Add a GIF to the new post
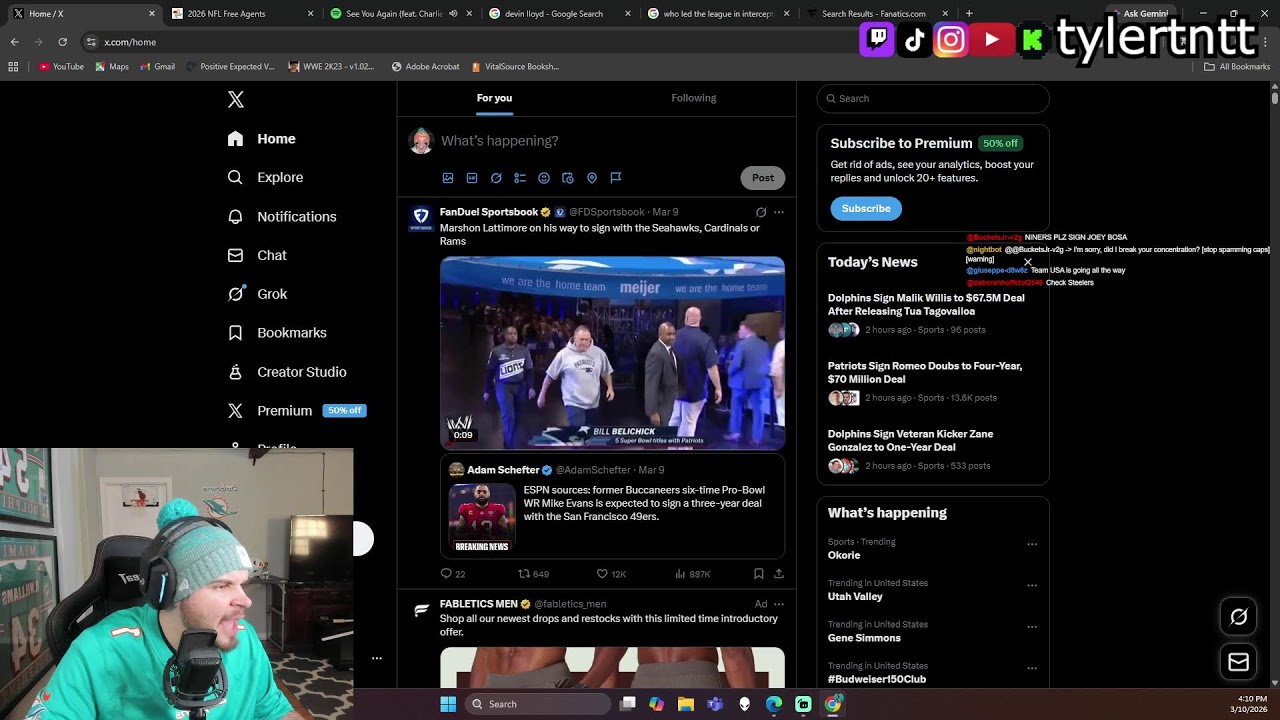Viewport: 1280px width, 720px height. coord(472,178)
